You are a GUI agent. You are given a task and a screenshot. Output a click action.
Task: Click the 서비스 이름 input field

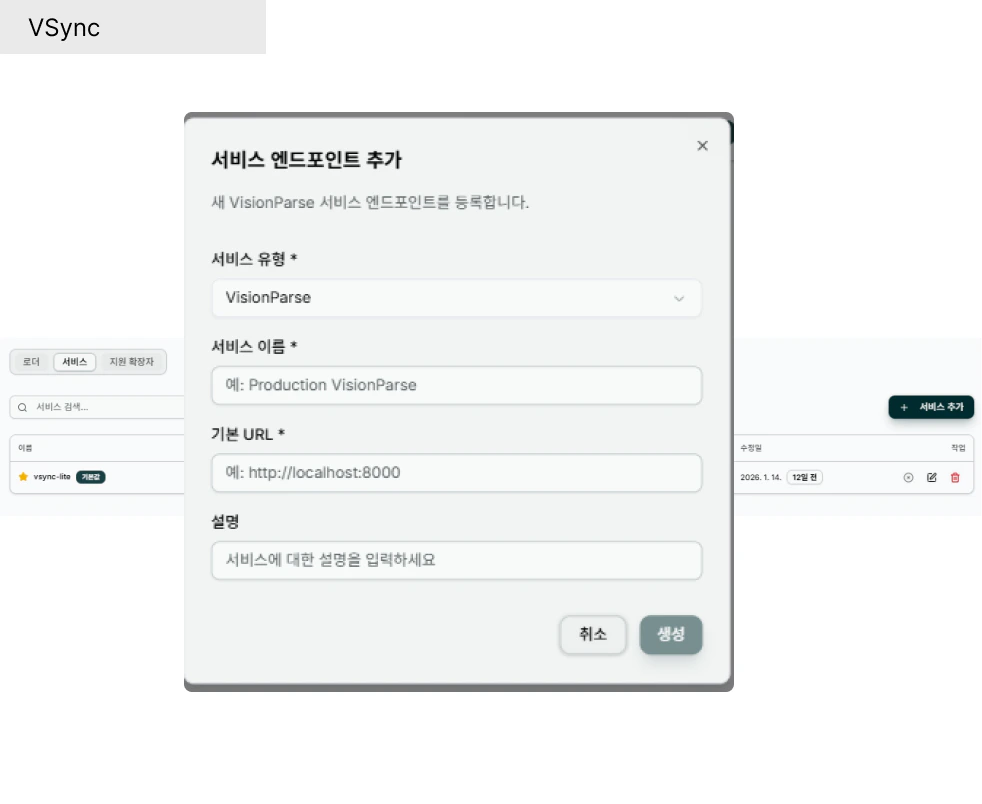pos(456,385)
